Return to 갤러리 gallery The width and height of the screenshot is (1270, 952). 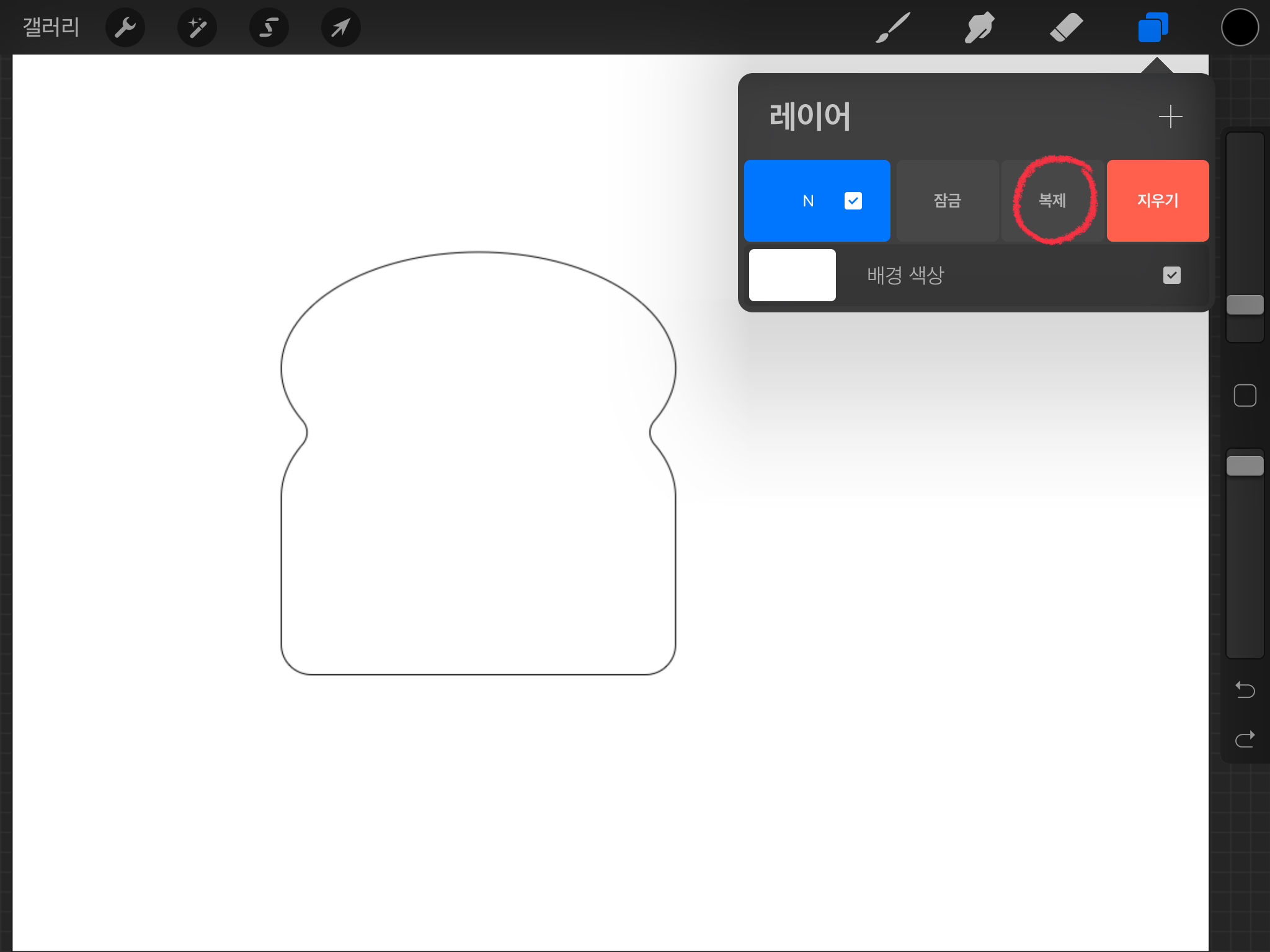click(51, 27)
